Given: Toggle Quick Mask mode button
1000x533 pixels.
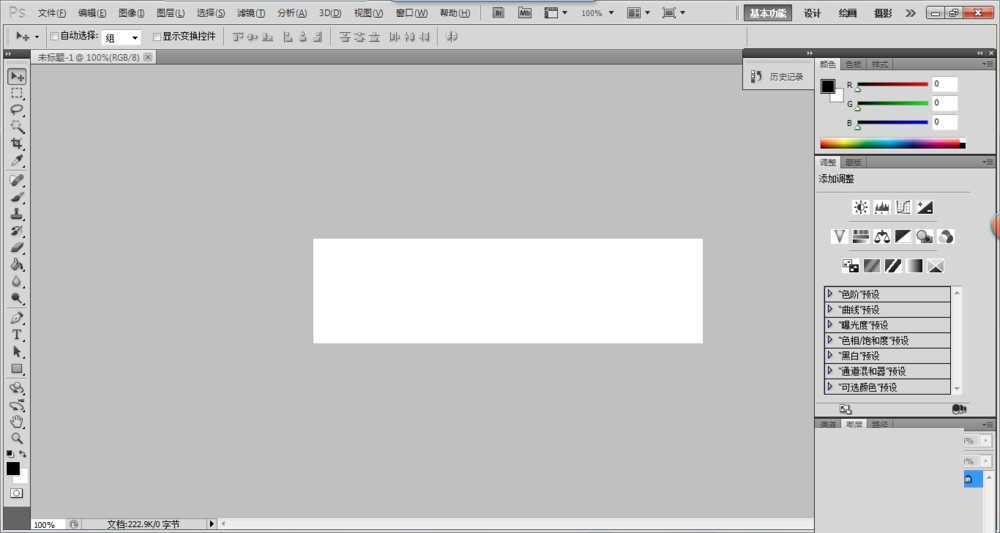Looking at the screenshot, I should click(17, 493).
